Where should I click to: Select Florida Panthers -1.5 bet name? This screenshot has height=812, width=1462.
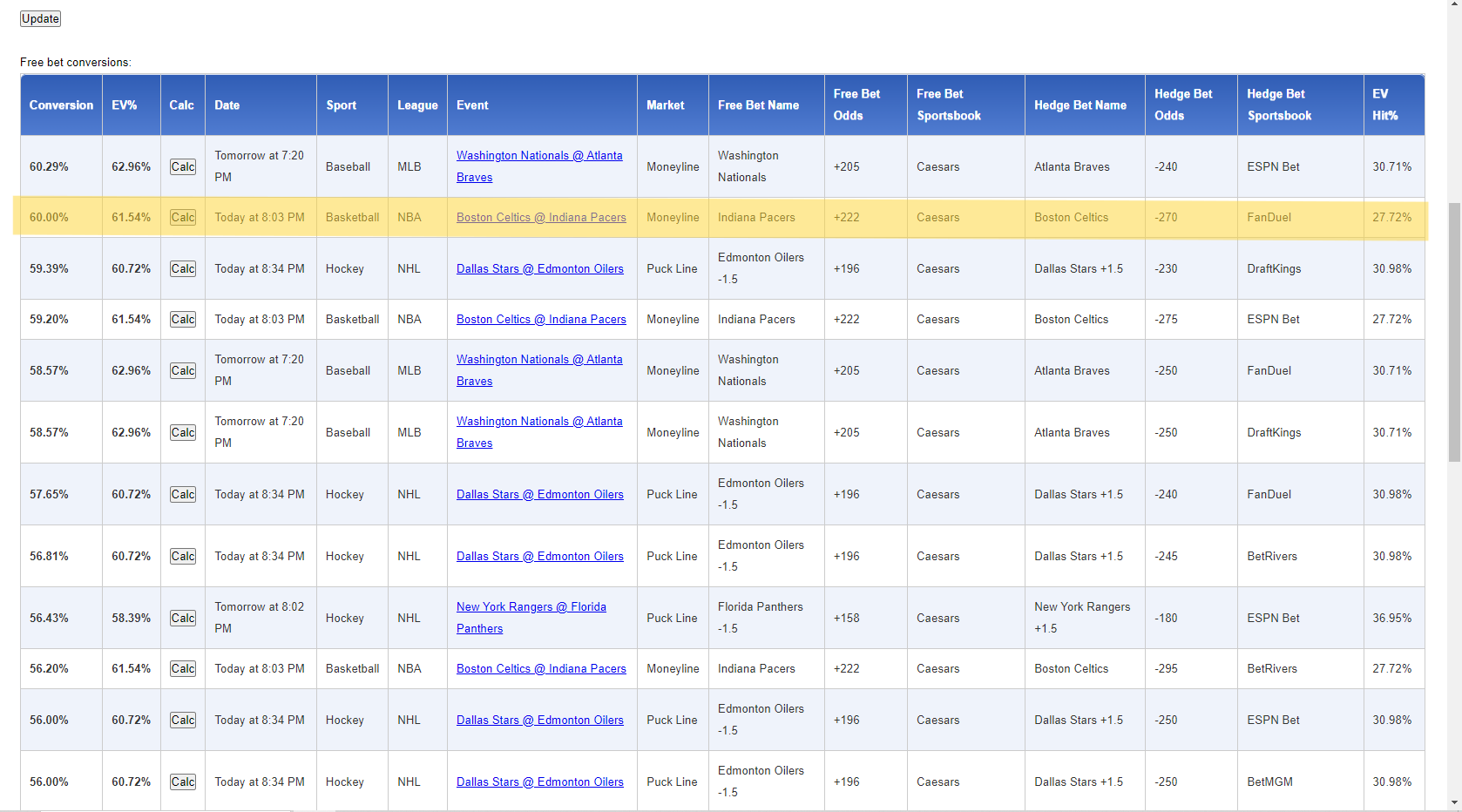pyautogui.click(x=761, y=618)
